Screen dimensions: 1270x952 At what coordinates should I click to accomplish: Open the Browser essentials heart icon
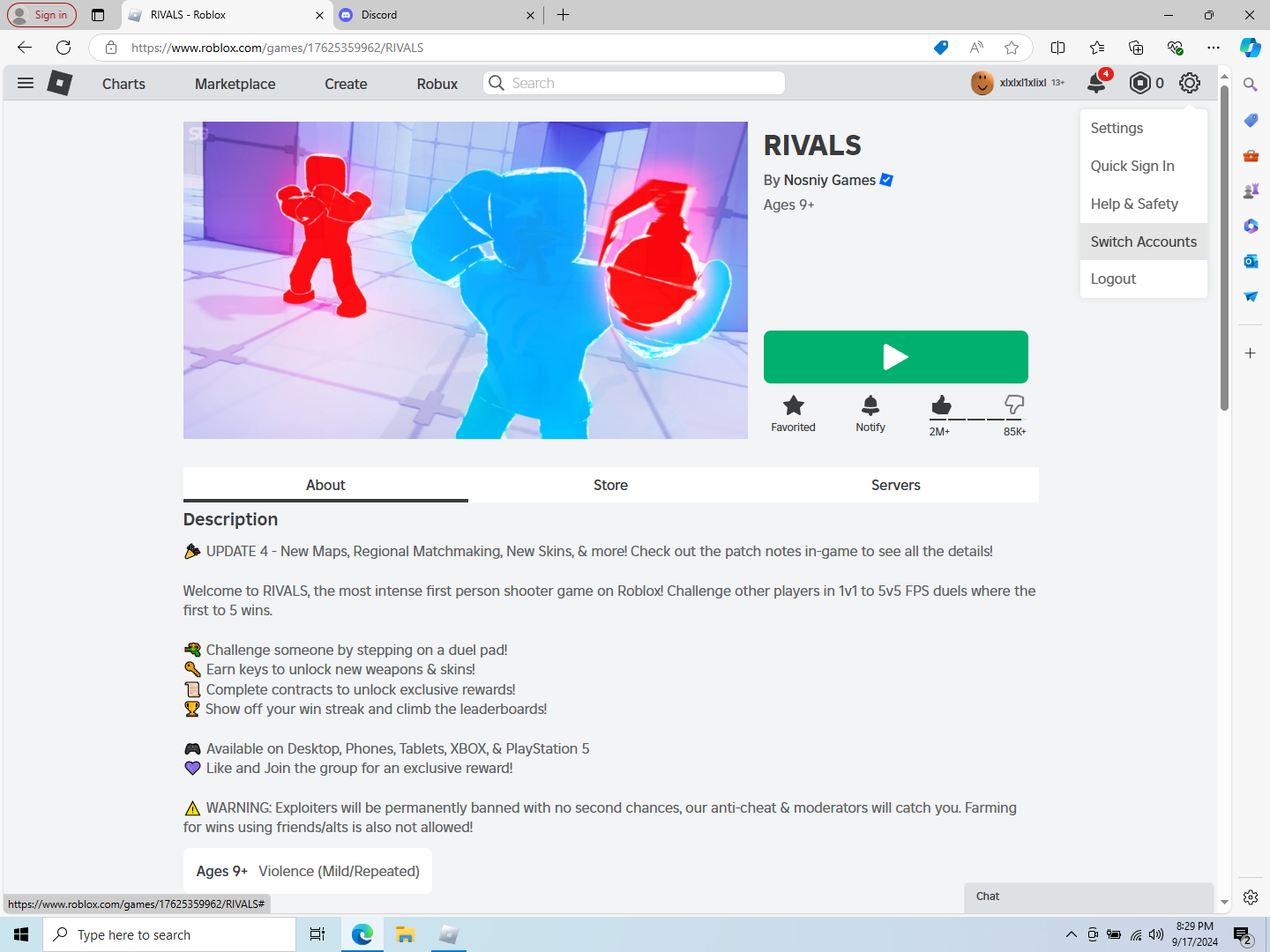[1175, 48]
